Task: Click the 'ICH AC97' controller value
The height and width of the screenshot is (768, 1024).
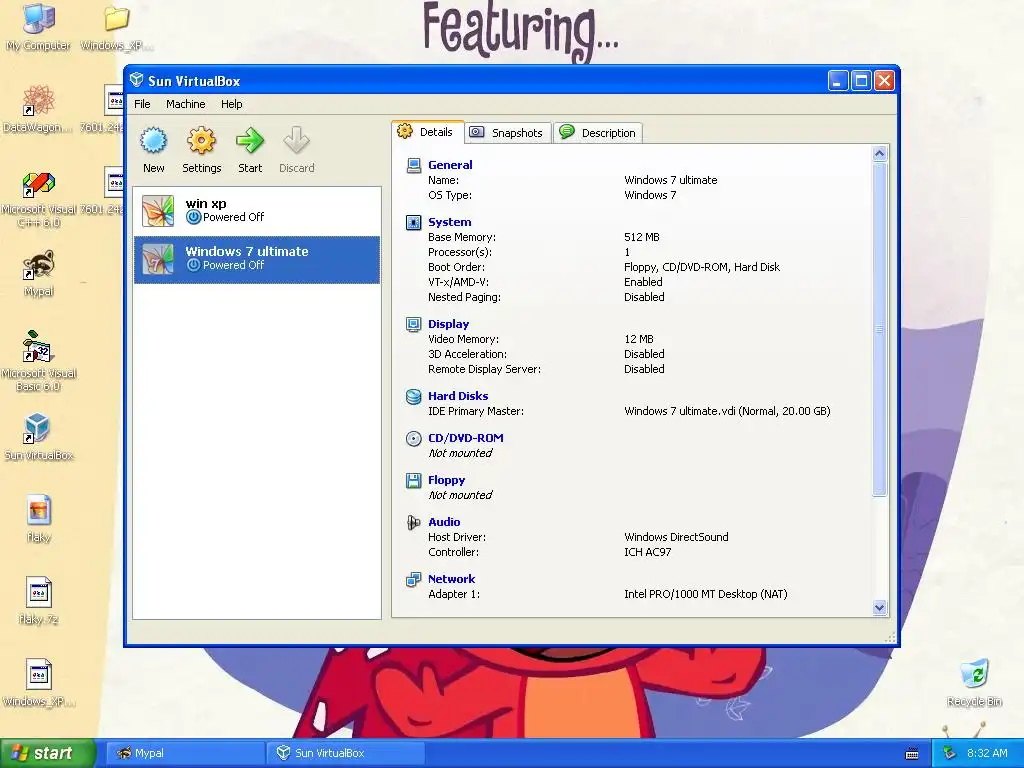Action: [647, 552]
